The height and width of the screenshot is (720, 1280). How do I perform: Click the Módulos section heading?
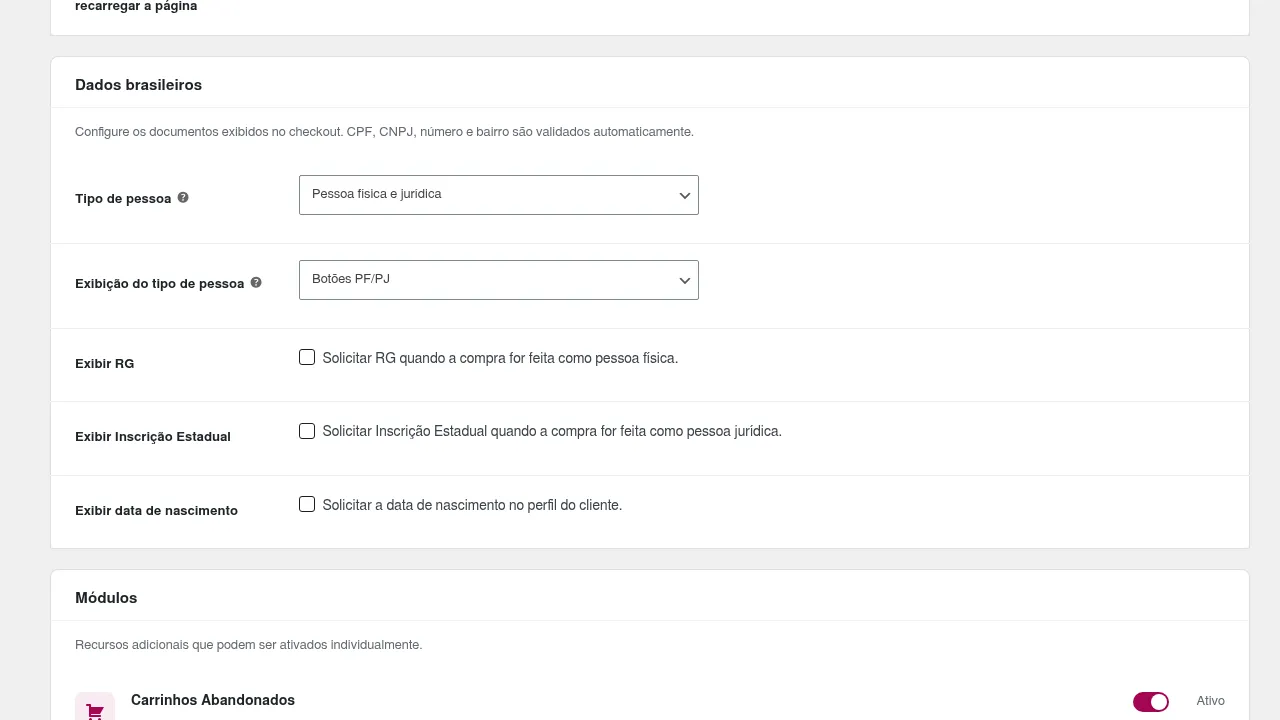click(x=106, y=598)
